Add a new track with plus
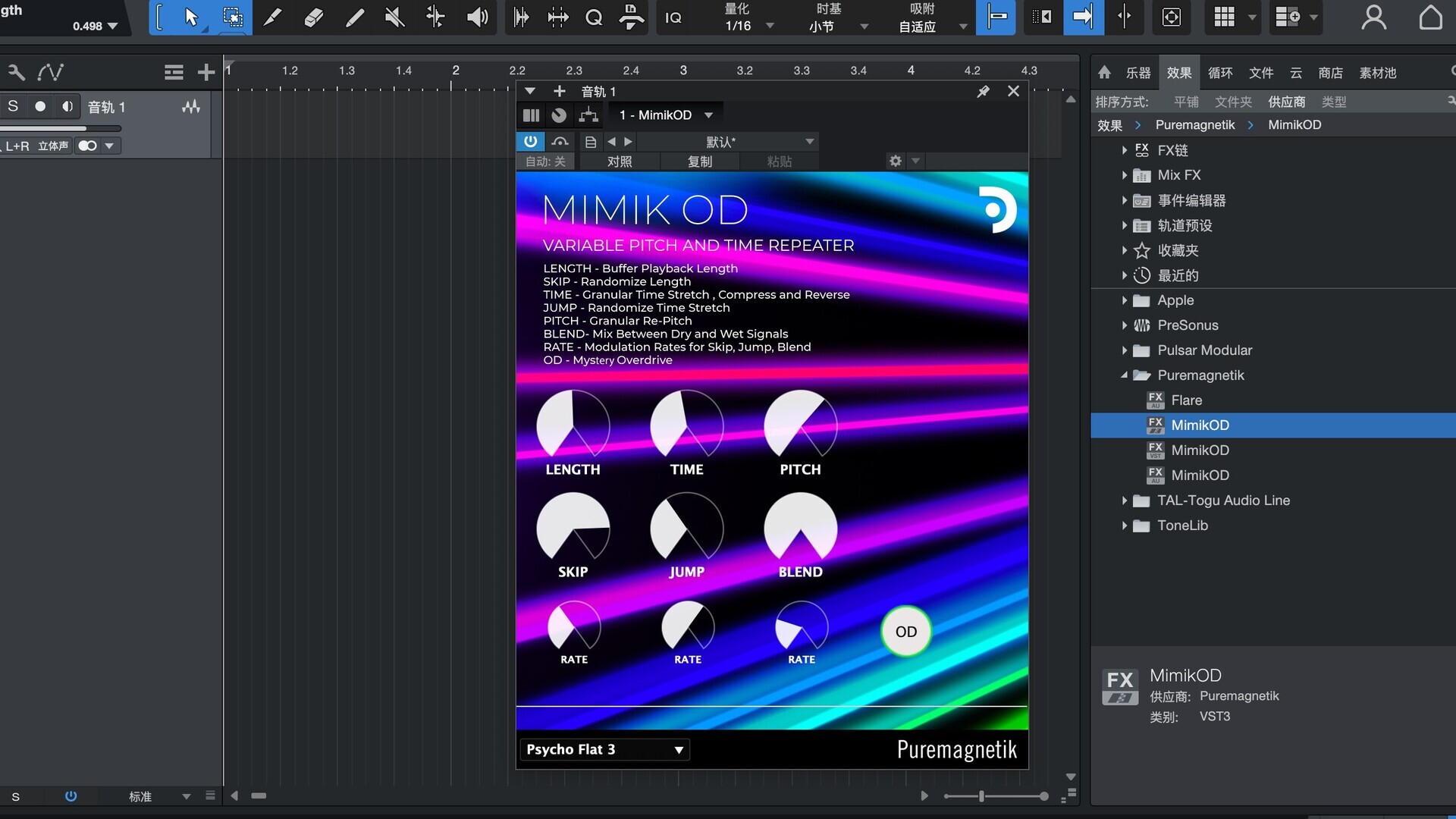1456x819 pixels. pos(206,72)
